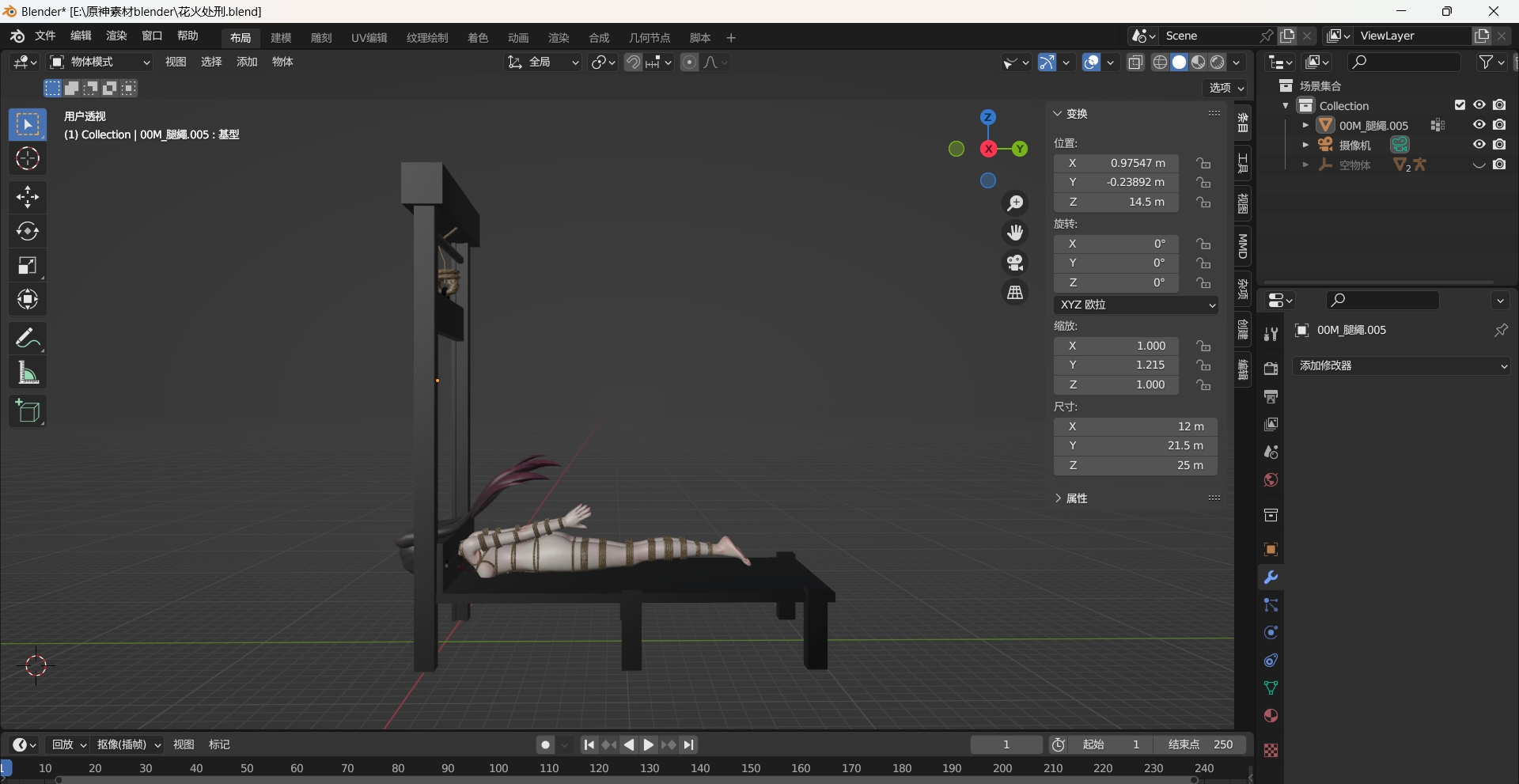This screenshot has width=1519, height=784.
Task: Open the Texture properties checker icon
Action: tap(1271, 750)
